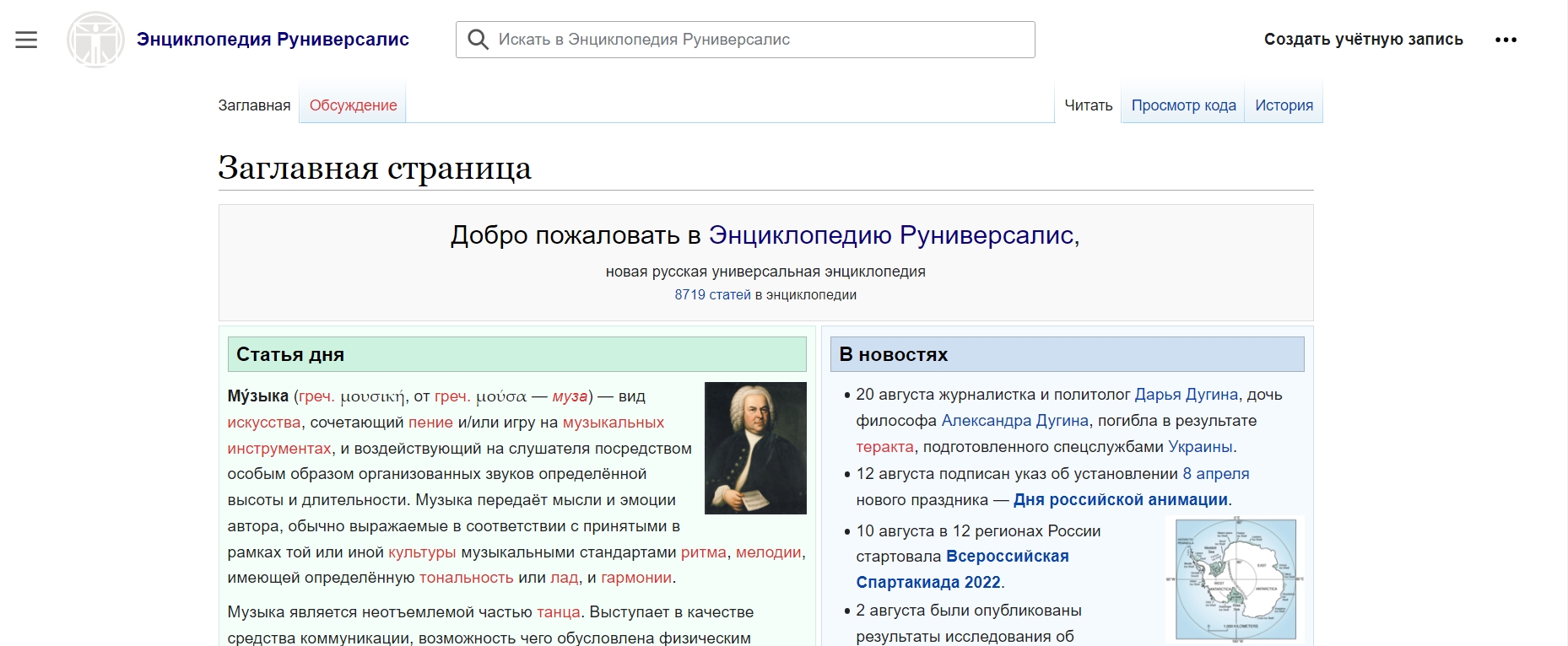Select the Просмотр кода tab
This screenshot has height=646, width=1568.
[1183, 105]
